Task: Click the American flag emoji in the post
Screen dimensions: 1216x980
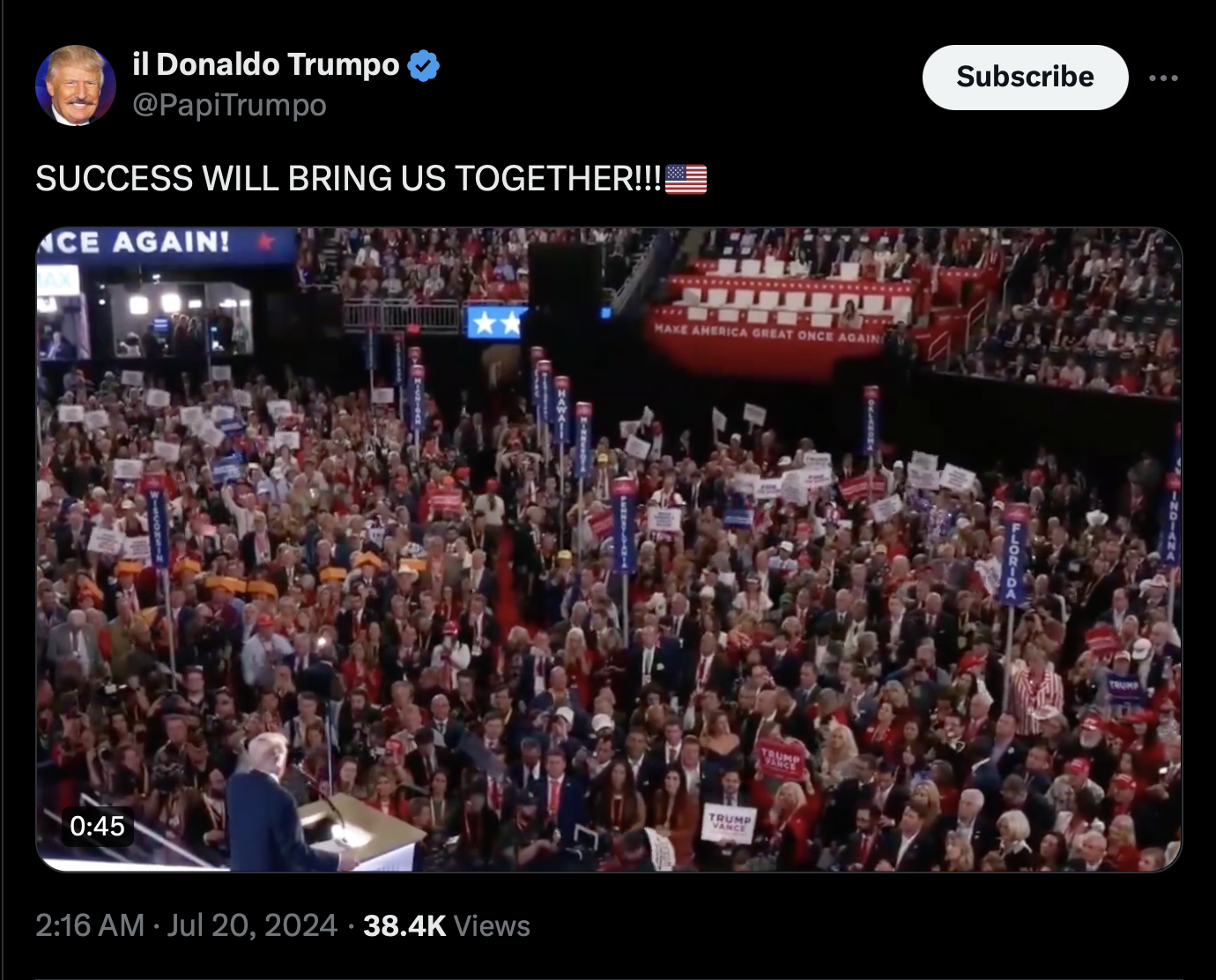Action: coord(686,179)
